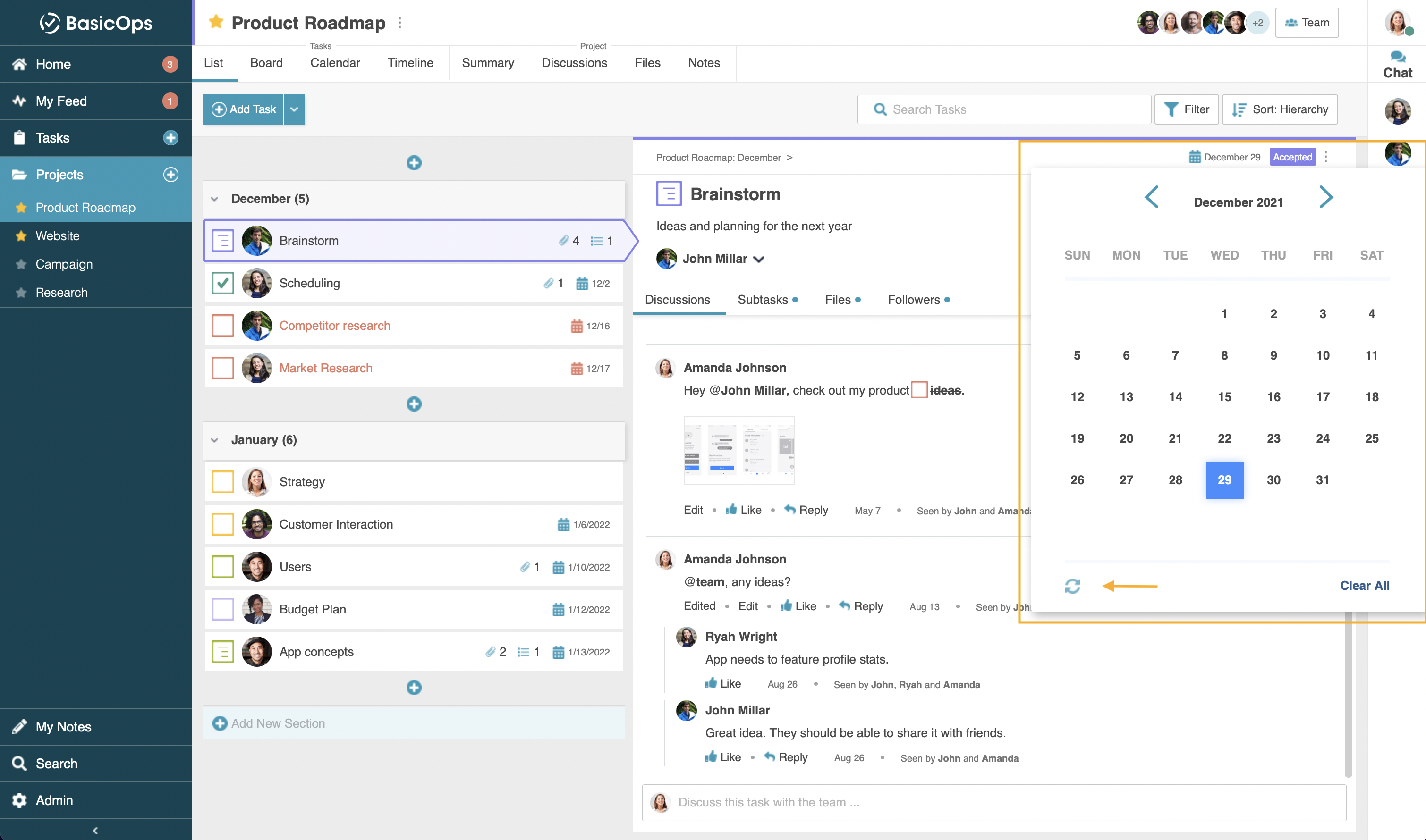
Task: Click Clear All in date picker
Action: pos(1364,585)
